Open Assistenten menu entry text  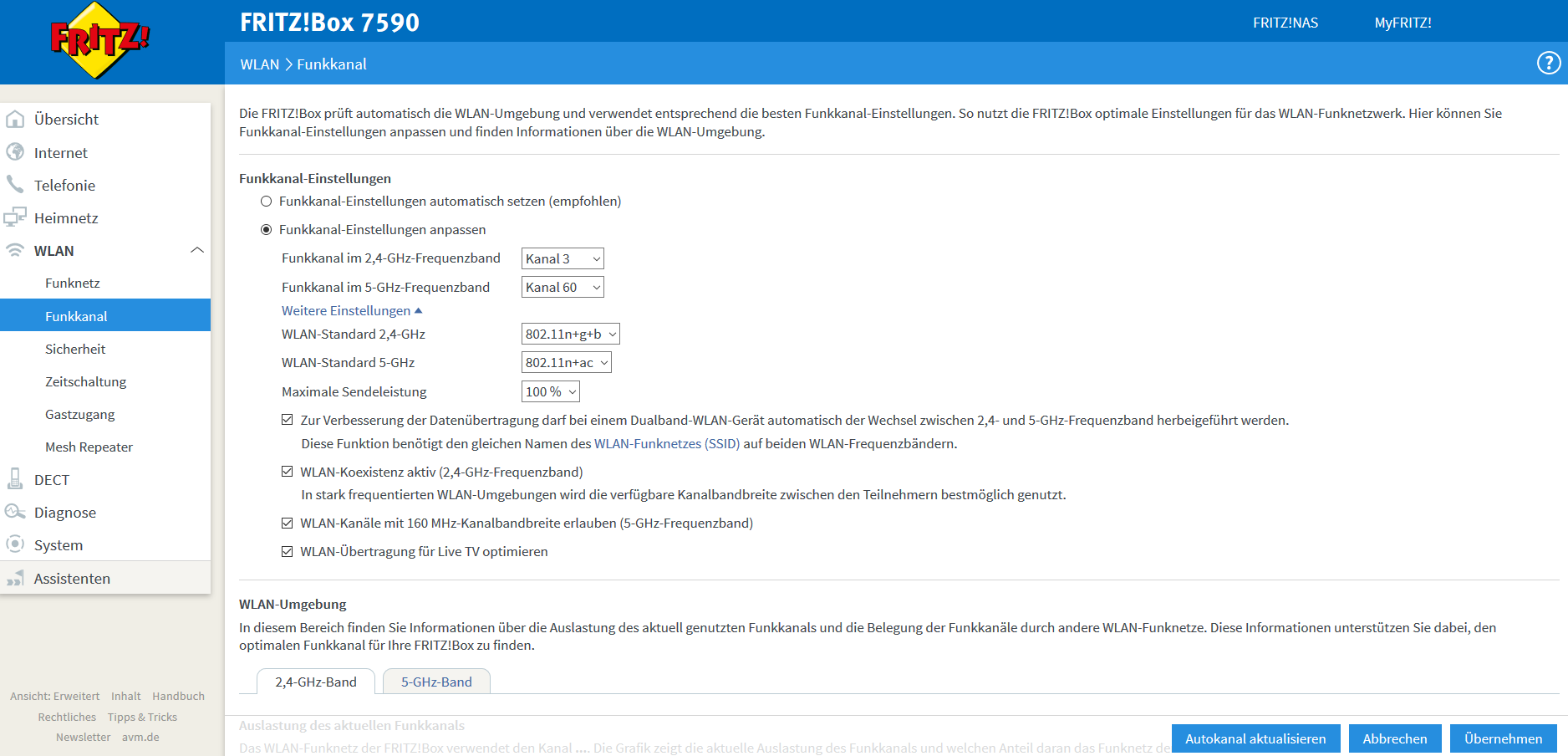(x=72, y=578)
